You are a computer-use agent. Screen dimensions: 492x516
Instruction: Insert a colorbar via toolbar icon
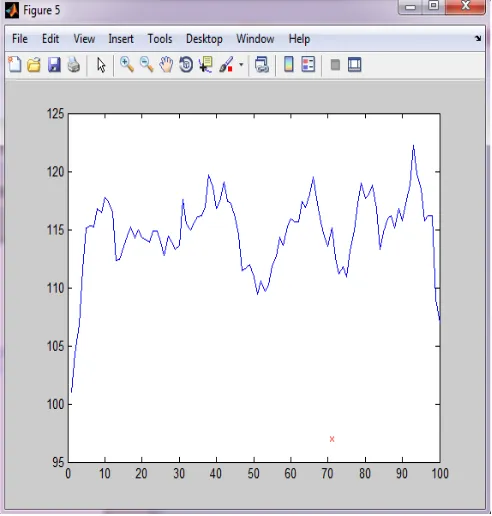(x=289, y=64)
